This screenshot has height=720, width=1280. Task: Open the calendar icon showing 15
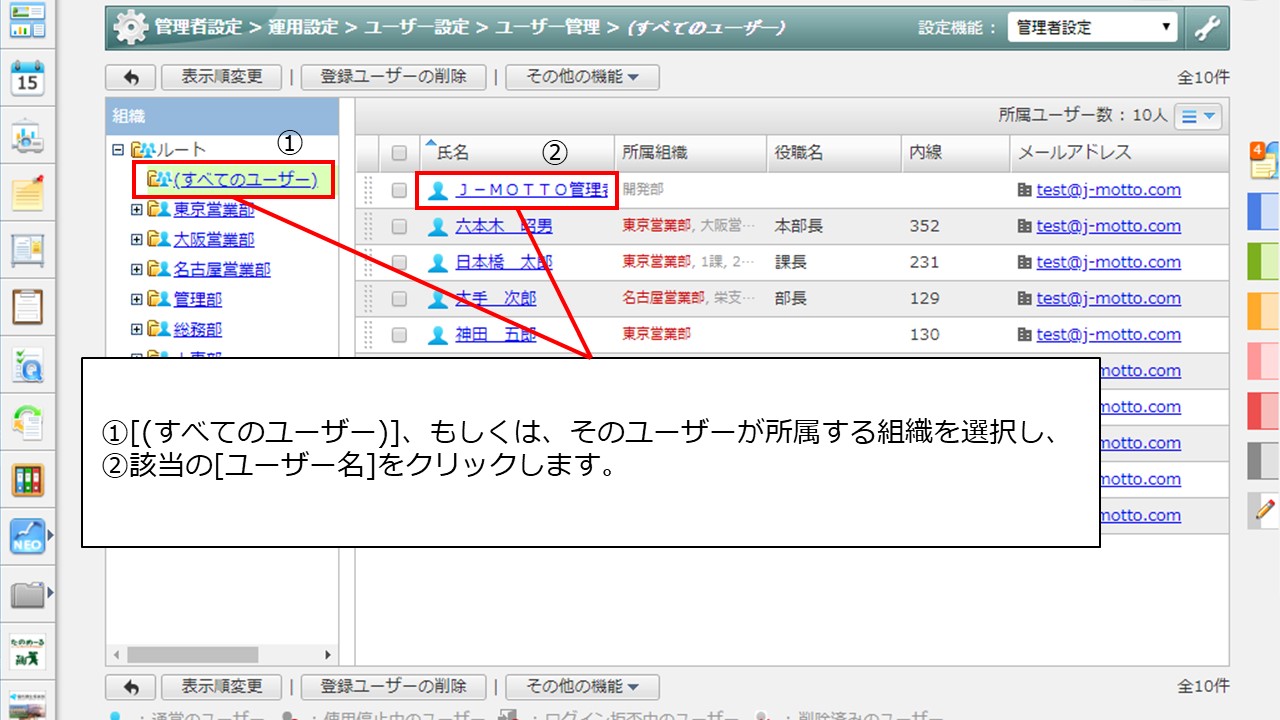(x=28, y=78)
